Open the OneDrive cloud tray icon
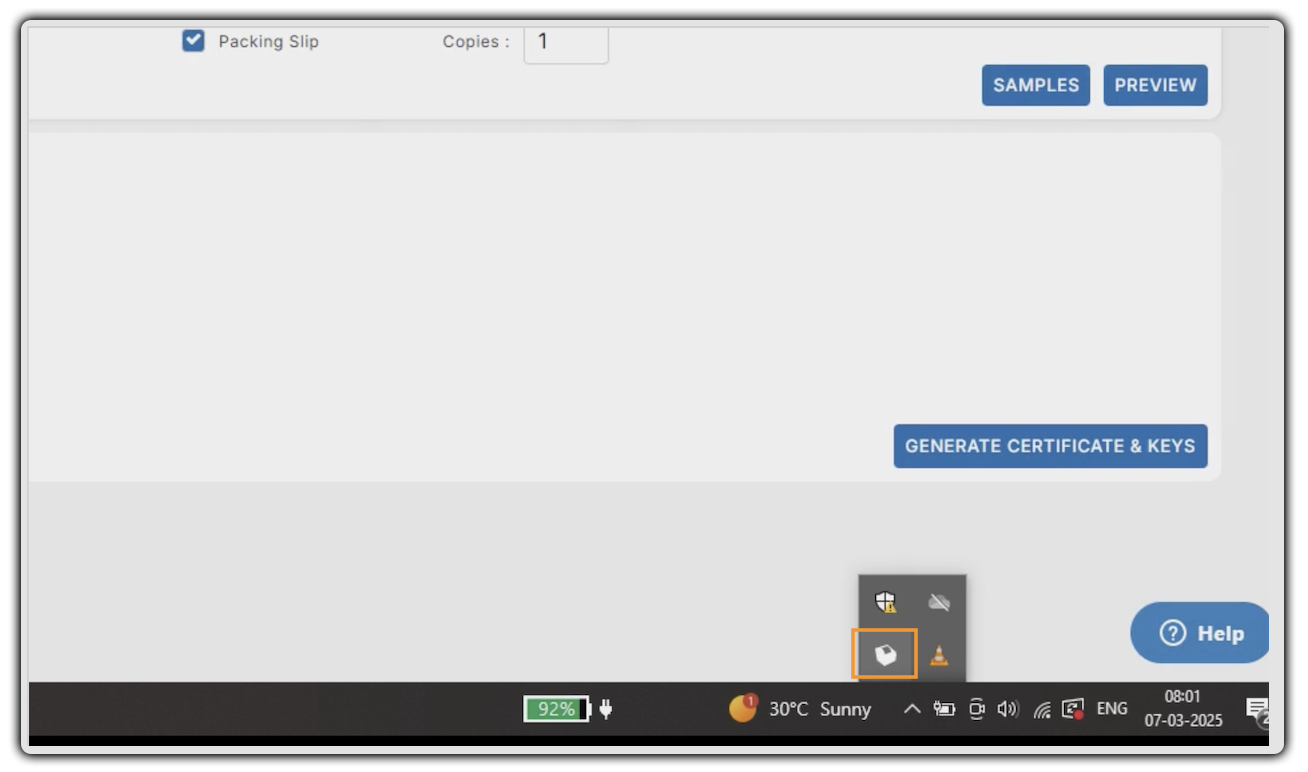This screenshot has width=1308, height=772. click(x=938, y=602)
